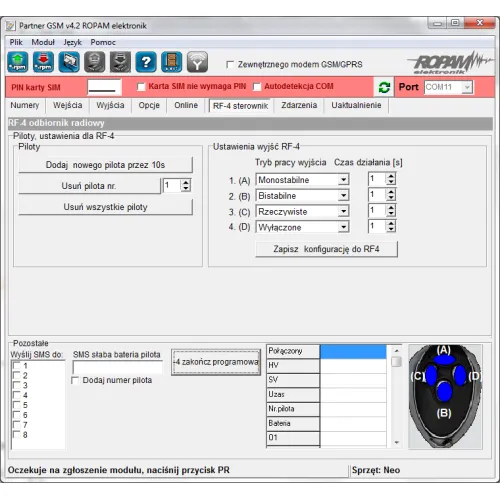Click the green refresh COM ports icon
Viewport: 500px width, 500px height.
[384, 87]
